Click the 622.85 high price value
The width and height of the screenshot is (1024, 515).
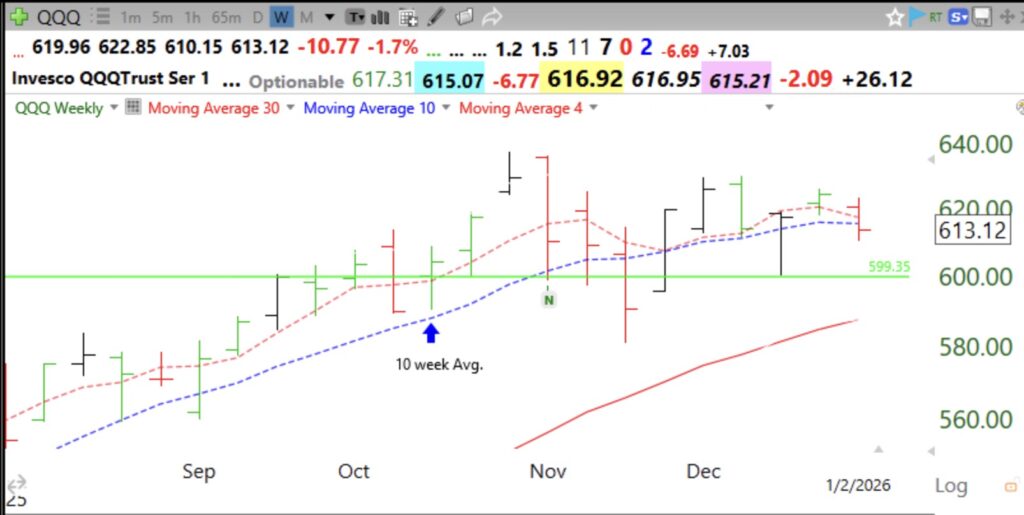(x=127, y=48)
